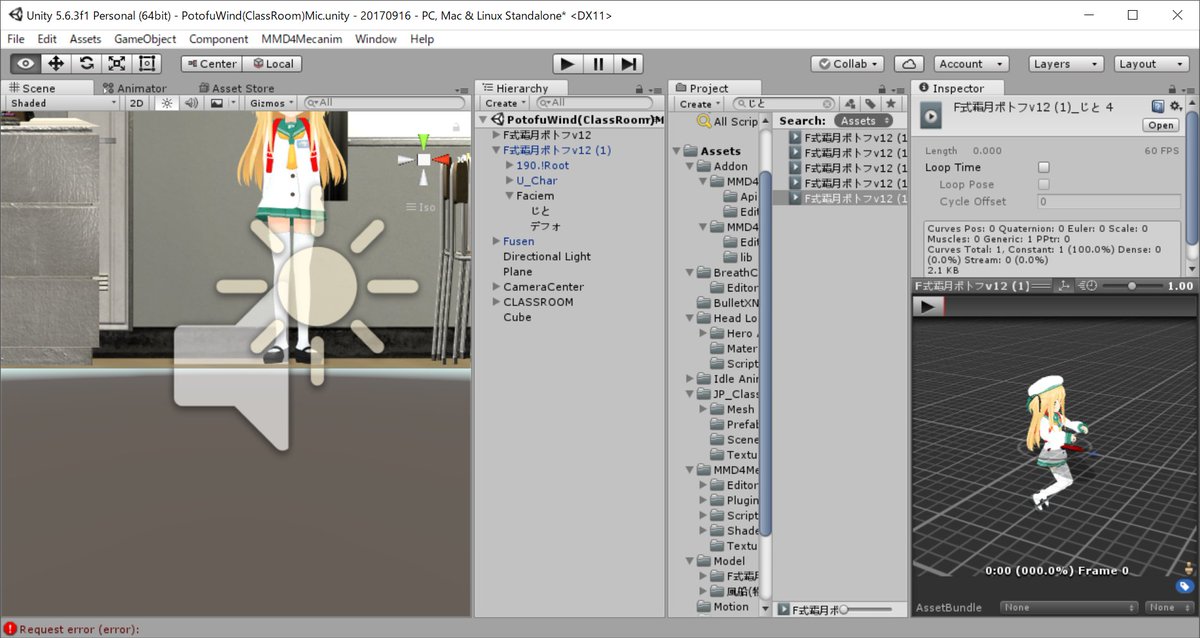Screen dimensions: 1200x638
Task: Search by Type icon in Project
Action: point(851,103)
